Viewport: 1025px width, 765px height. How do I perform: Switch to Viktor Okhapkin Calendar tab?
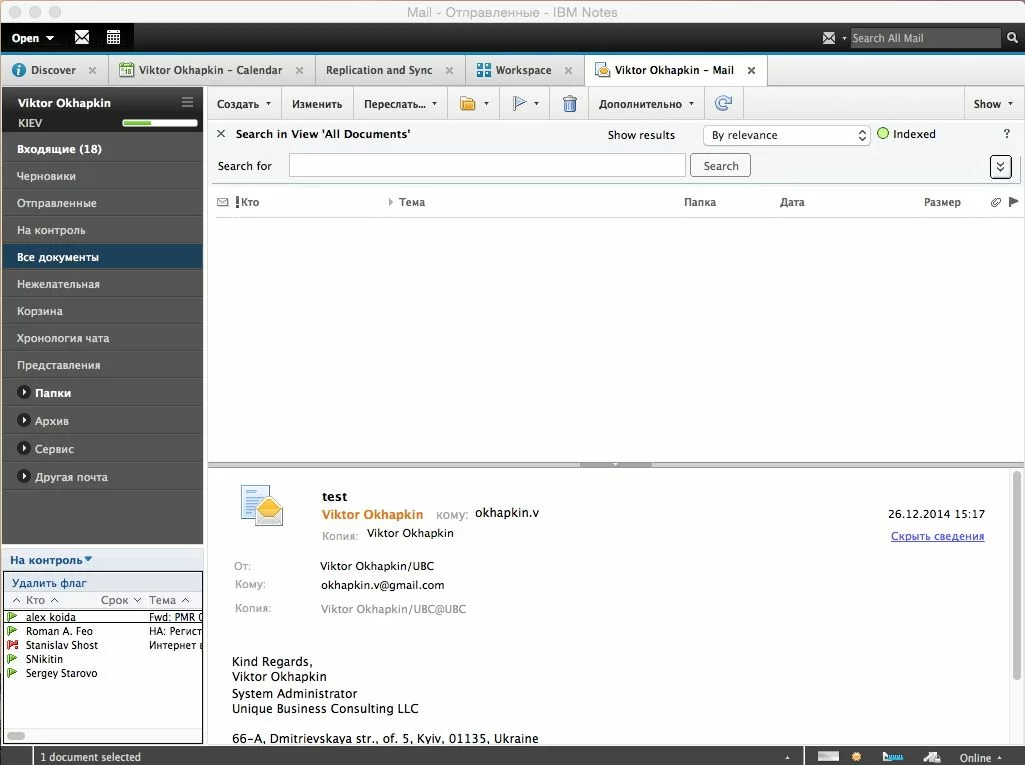210,70
